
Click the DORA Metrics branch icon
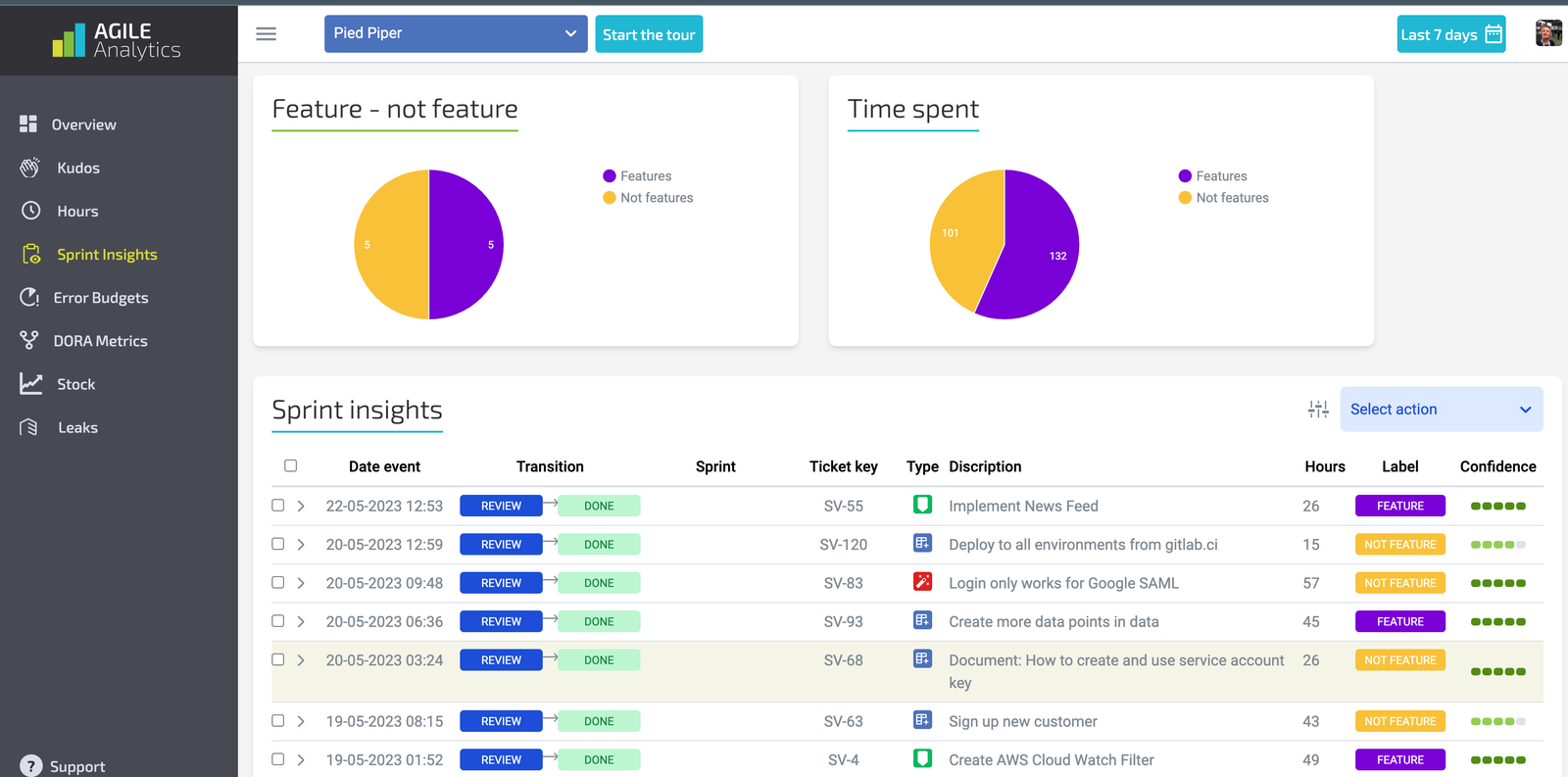29,341
